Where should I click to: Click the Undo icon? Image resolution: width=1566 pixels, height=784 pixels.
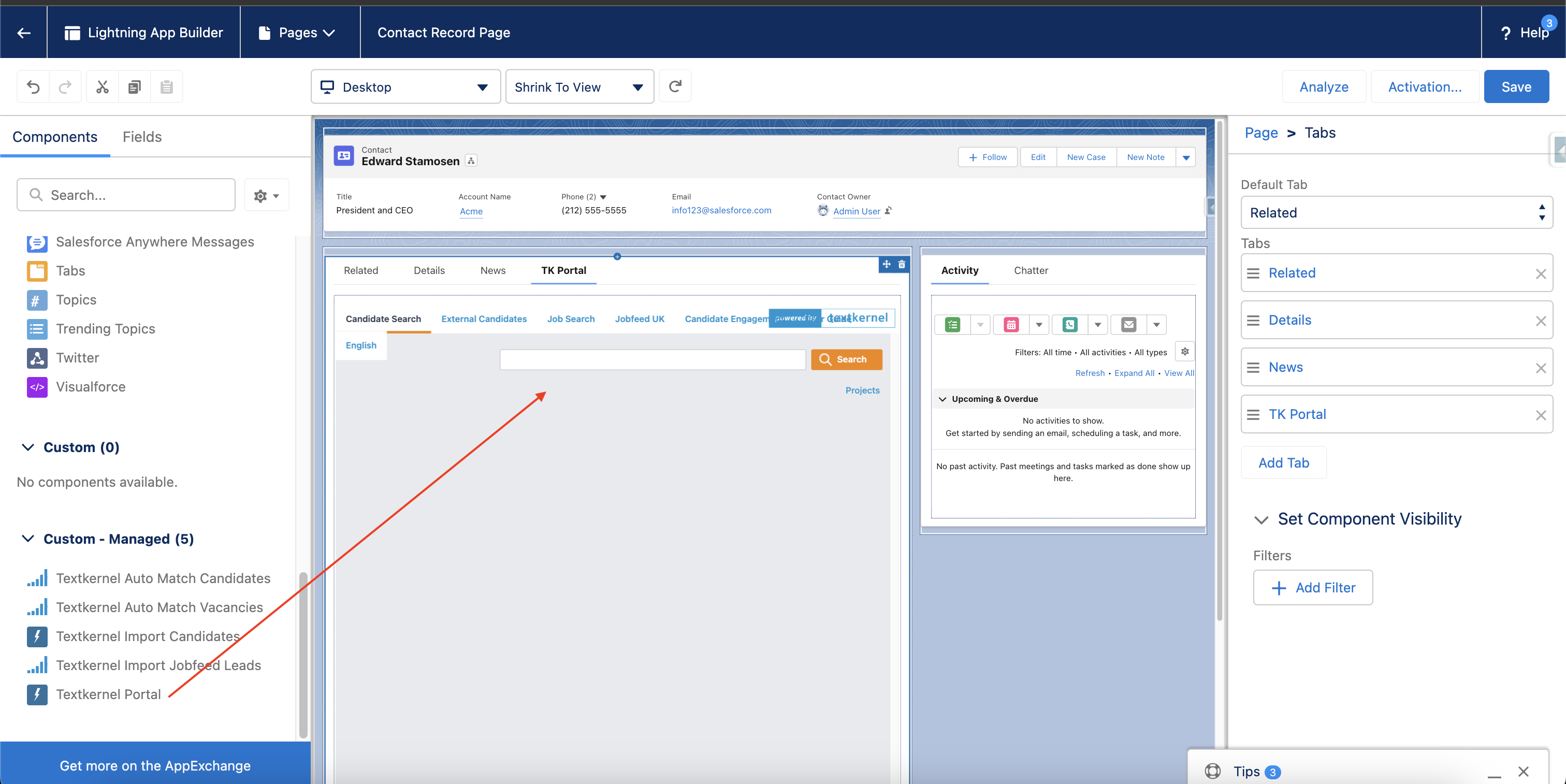[33, 87]
